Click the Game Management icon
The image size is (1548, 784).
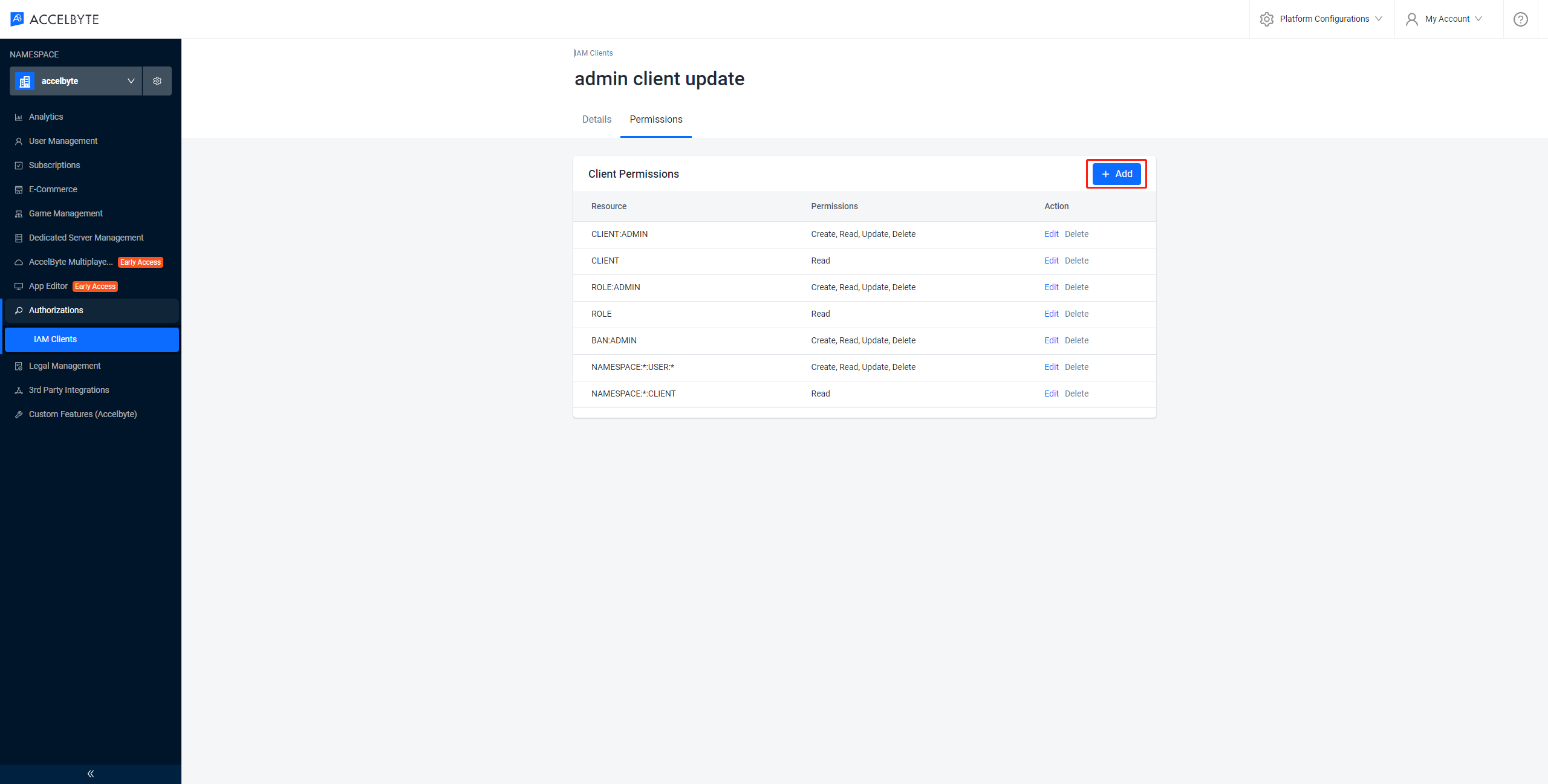20,213
